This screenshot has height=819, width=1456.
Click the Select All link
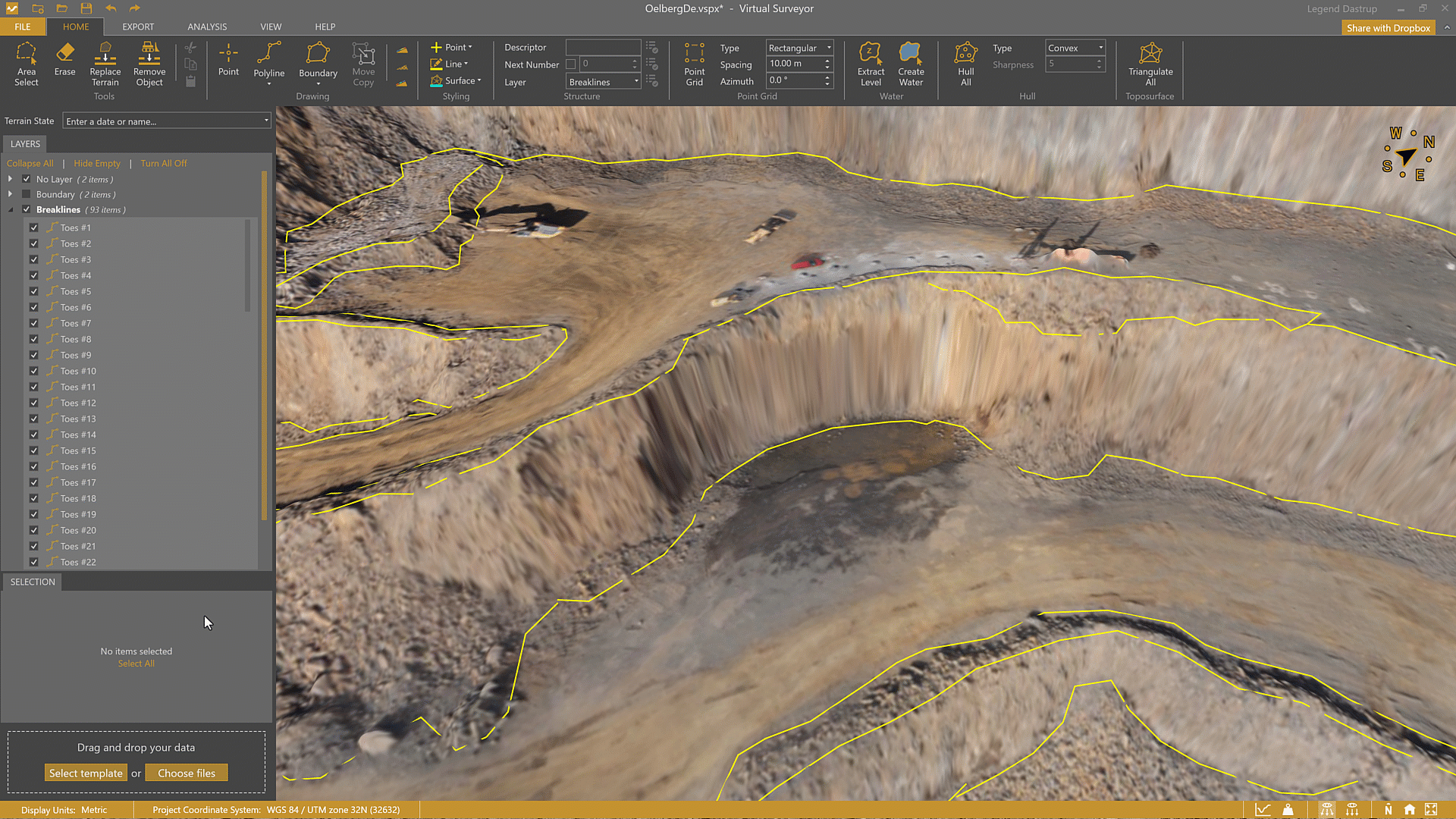pyautogui.click(x=136, y=664)
